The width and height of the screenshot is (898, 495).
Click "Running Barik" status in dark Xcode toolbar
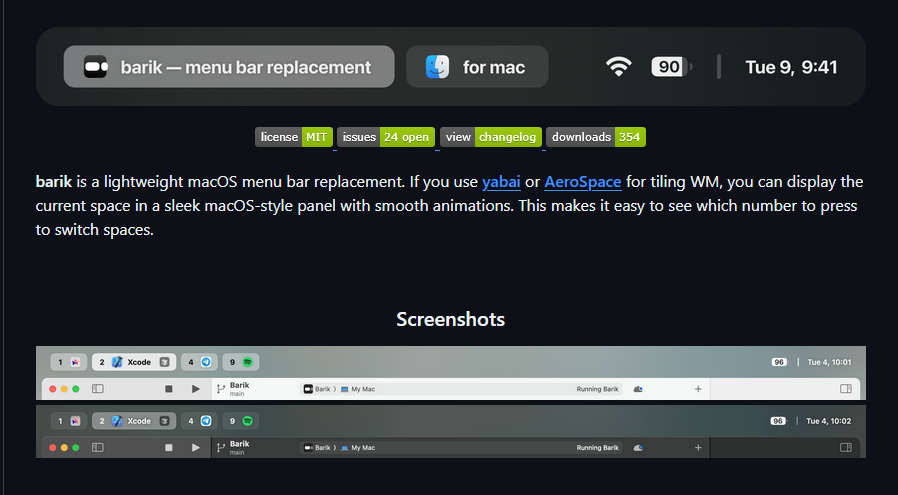[x=597, y=447]
